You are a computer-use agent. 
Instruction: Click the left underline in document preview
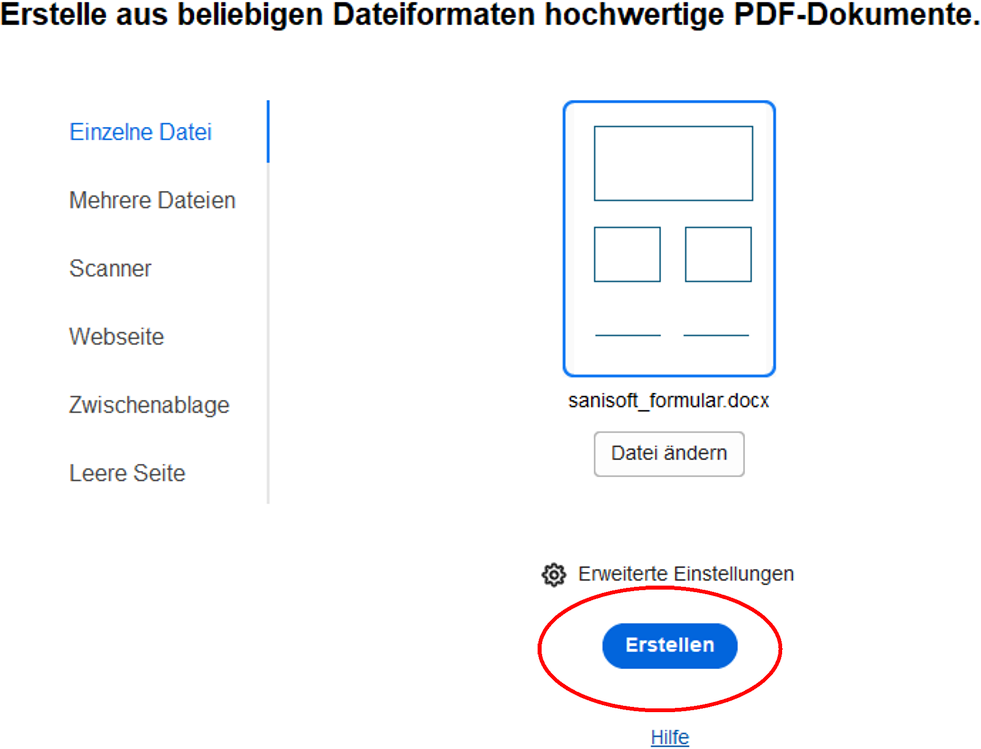[x=628, y=335]
